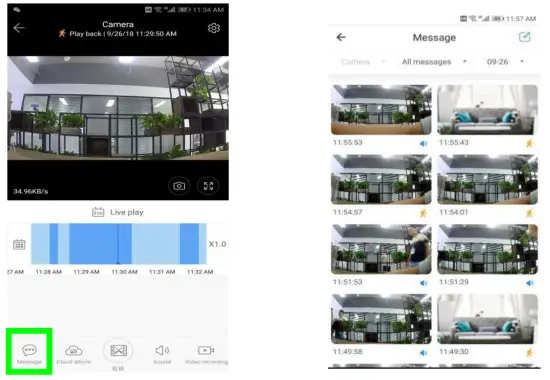Click the motion icon beside Play back
The width and height of the screenshot is (550, 380).
pyautogui.click(x=62, y=33)
